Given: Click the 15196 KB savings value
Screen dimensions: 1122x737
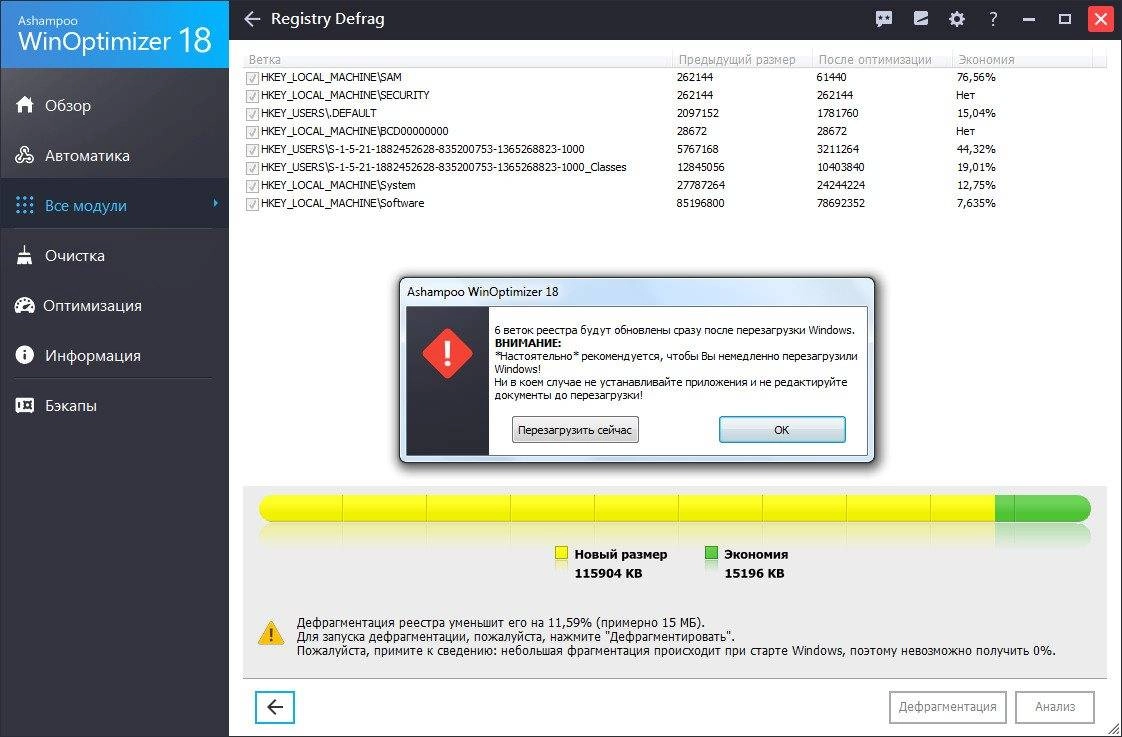Looking at the screenshot, I should point(754,573).
